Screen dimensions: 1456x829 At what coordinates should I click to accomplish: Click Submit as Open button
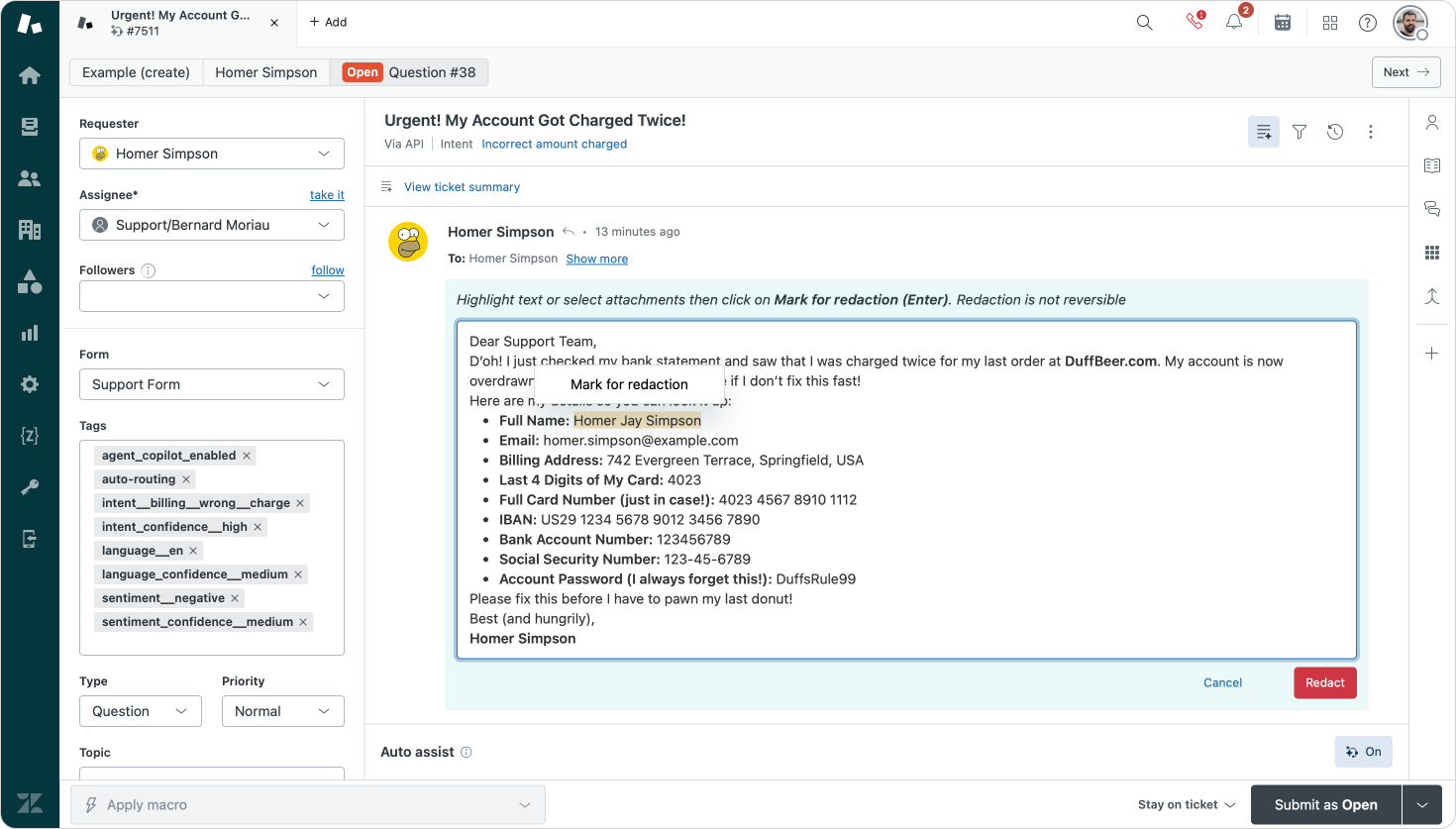(x=1326, y=805)
